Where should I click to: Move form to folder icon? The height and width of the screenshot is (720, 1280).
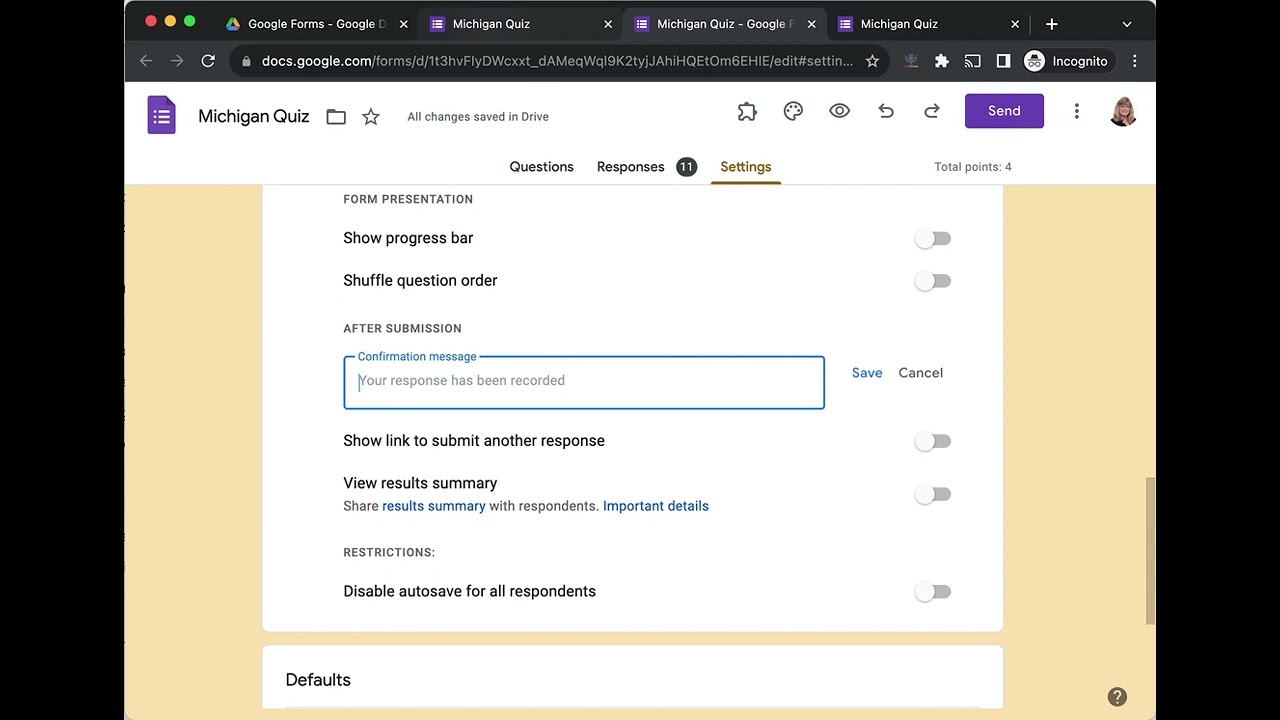pyautogui.click(x=336, y=117)
